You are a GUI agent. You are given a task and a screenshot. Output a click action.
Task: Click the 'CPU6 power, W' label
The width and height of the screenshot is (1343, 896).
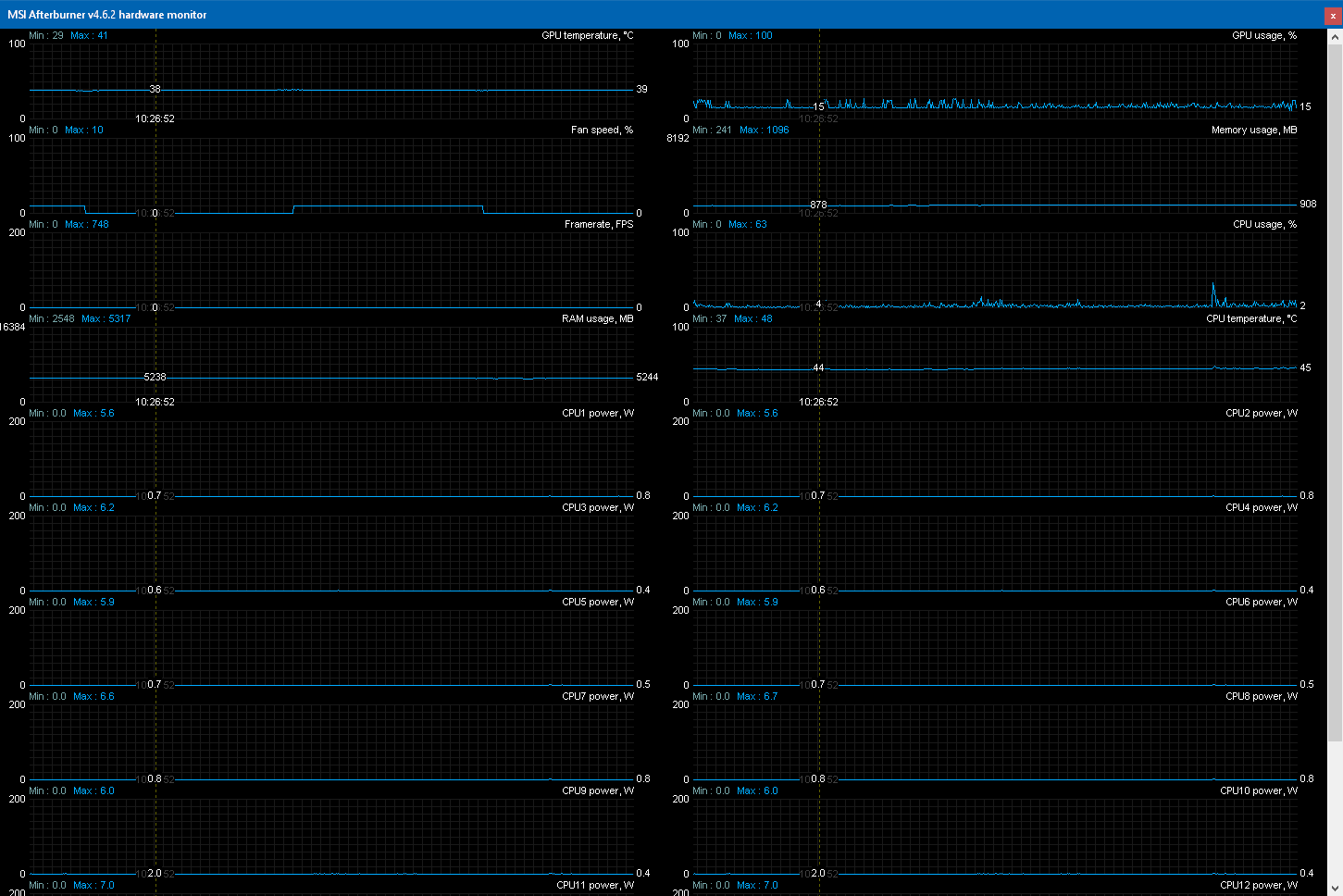(x=1262, y=603)
